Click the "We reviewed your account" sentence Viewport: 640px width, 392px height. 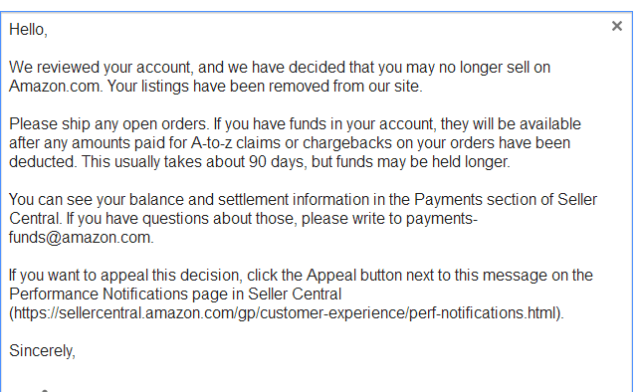pyautogui.click(x=280, y=77)
